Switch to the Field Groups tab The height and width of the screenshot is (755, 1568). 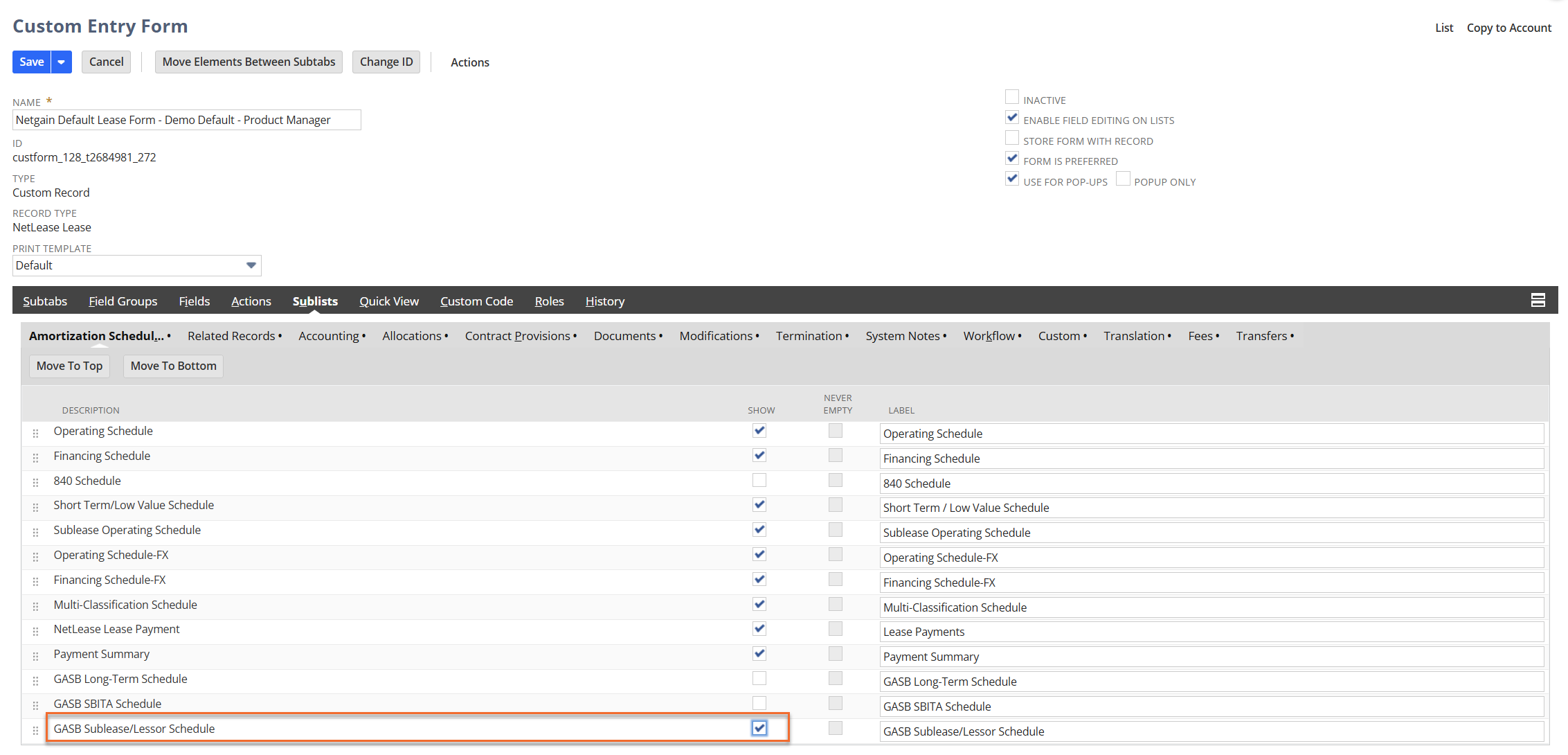(123, 301)
